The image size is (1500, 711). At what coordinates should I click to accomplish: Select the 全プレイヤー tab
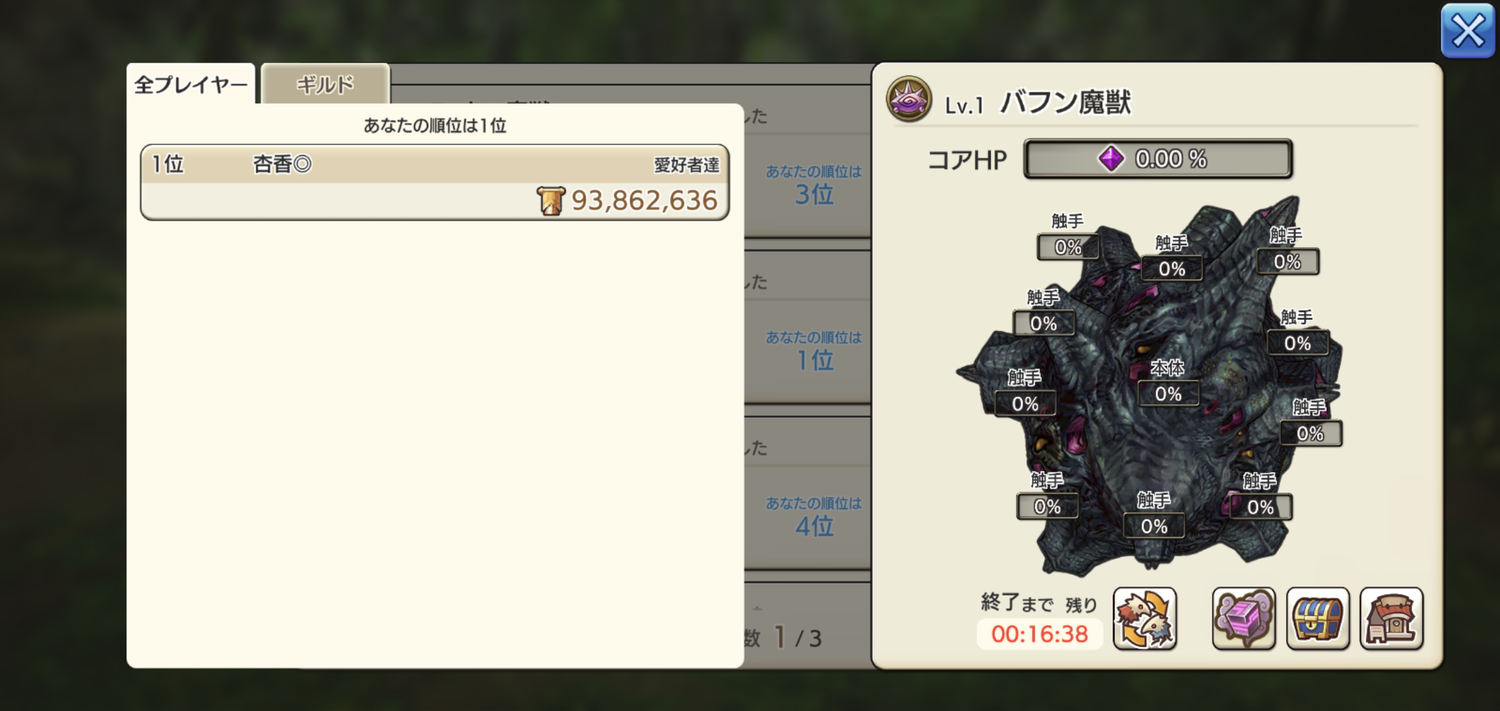pyautogui.click(x=191, y=85)
